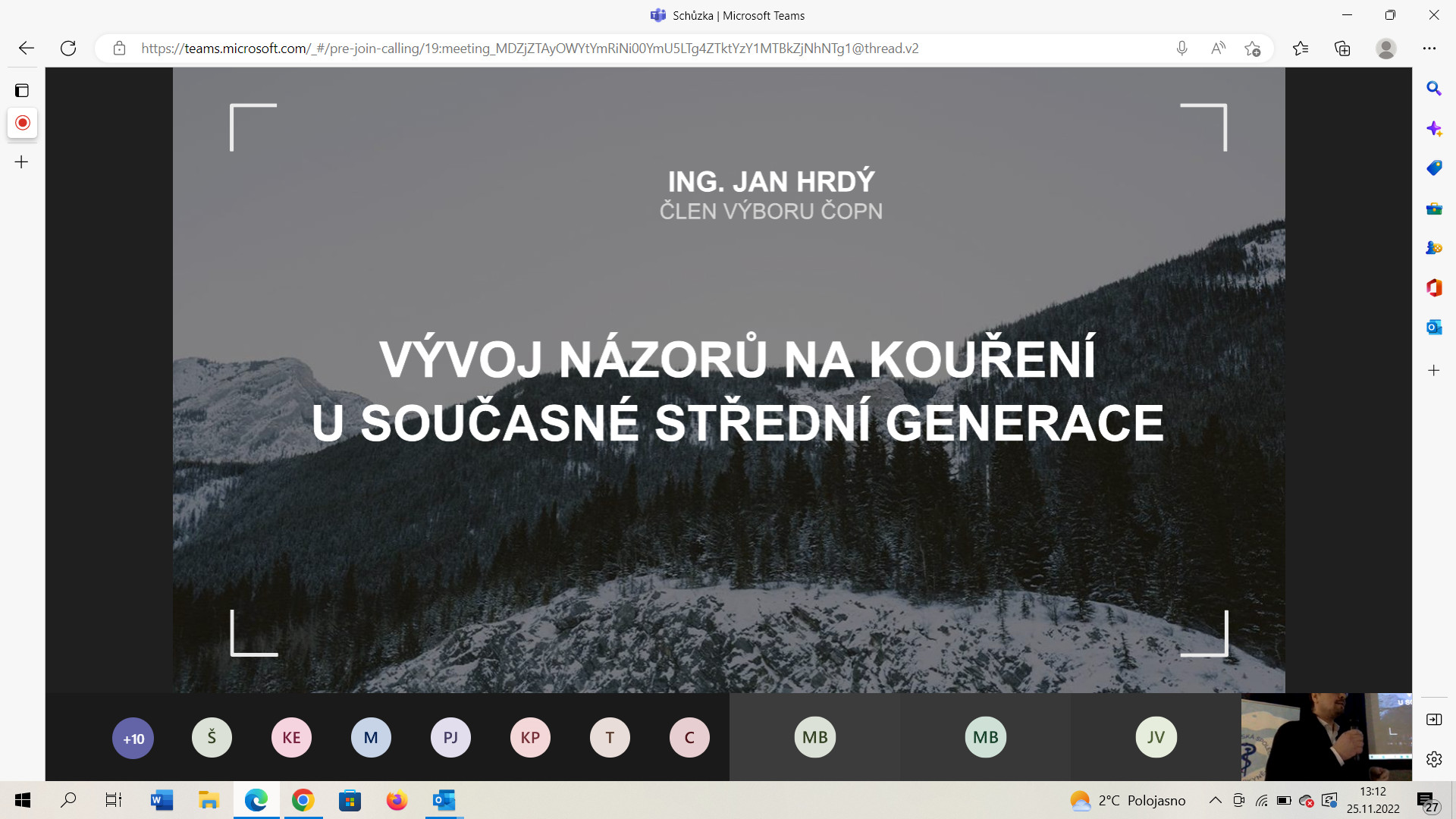Click the address bar URL field

tap(529, 49)
